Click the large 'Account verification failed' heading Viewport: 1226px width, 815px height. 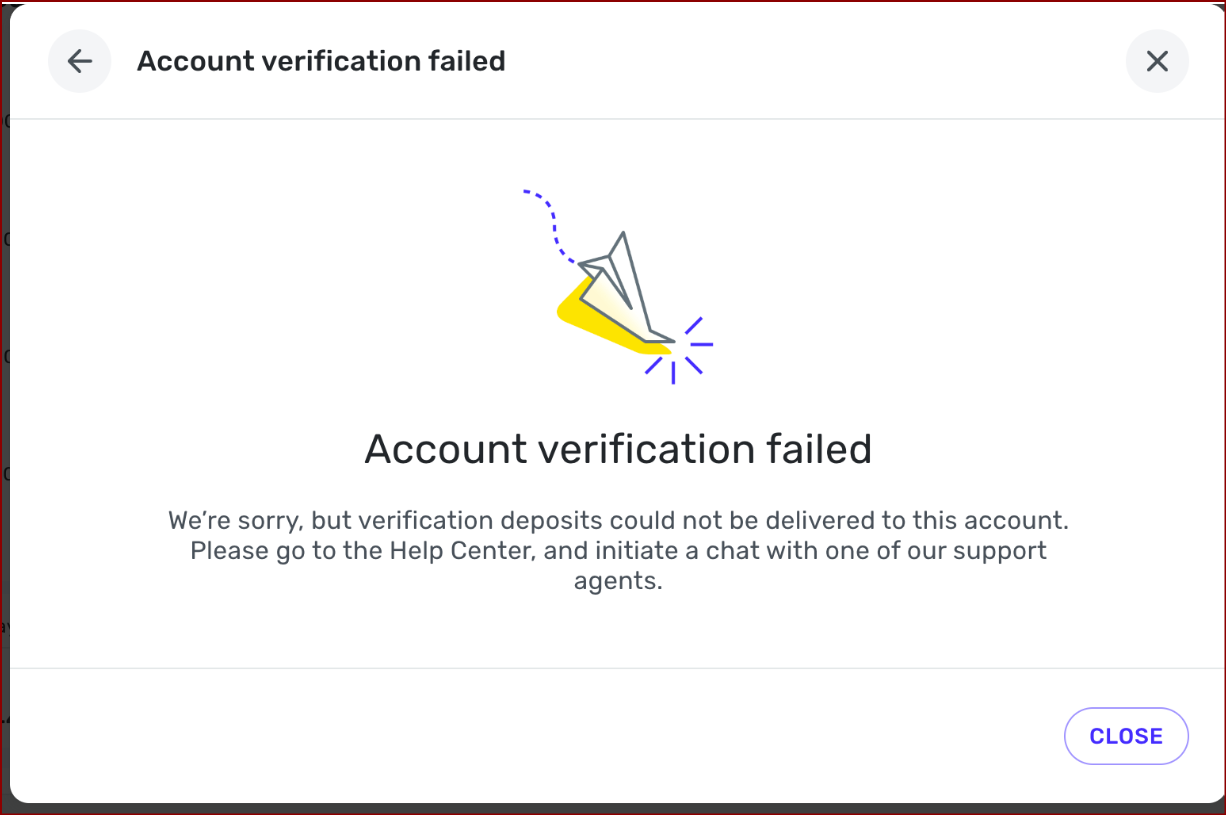pyautogui.click(x=618, y=449)
